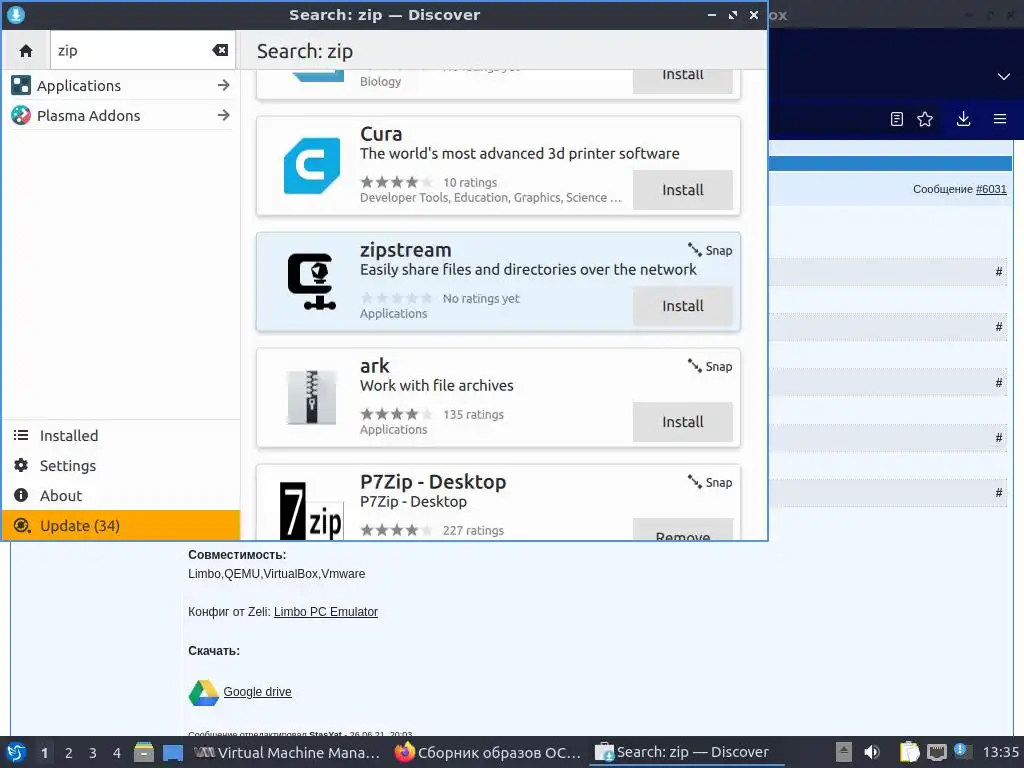The width and height of the screenshot is (1024, 768).
Task: Open Firefox downloads icon
Action: coord(963,119)
